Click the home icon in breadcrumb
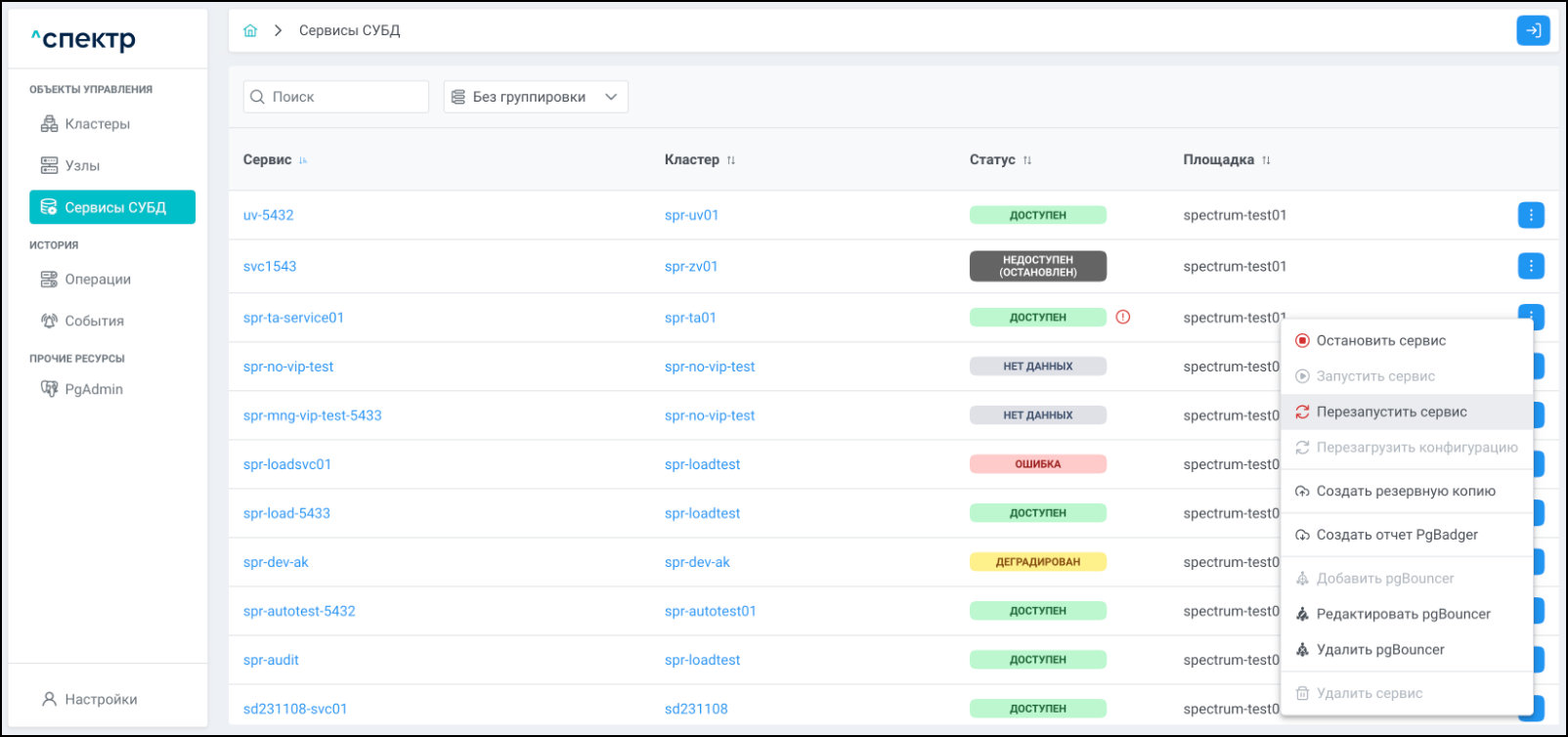 coord(250,30)
